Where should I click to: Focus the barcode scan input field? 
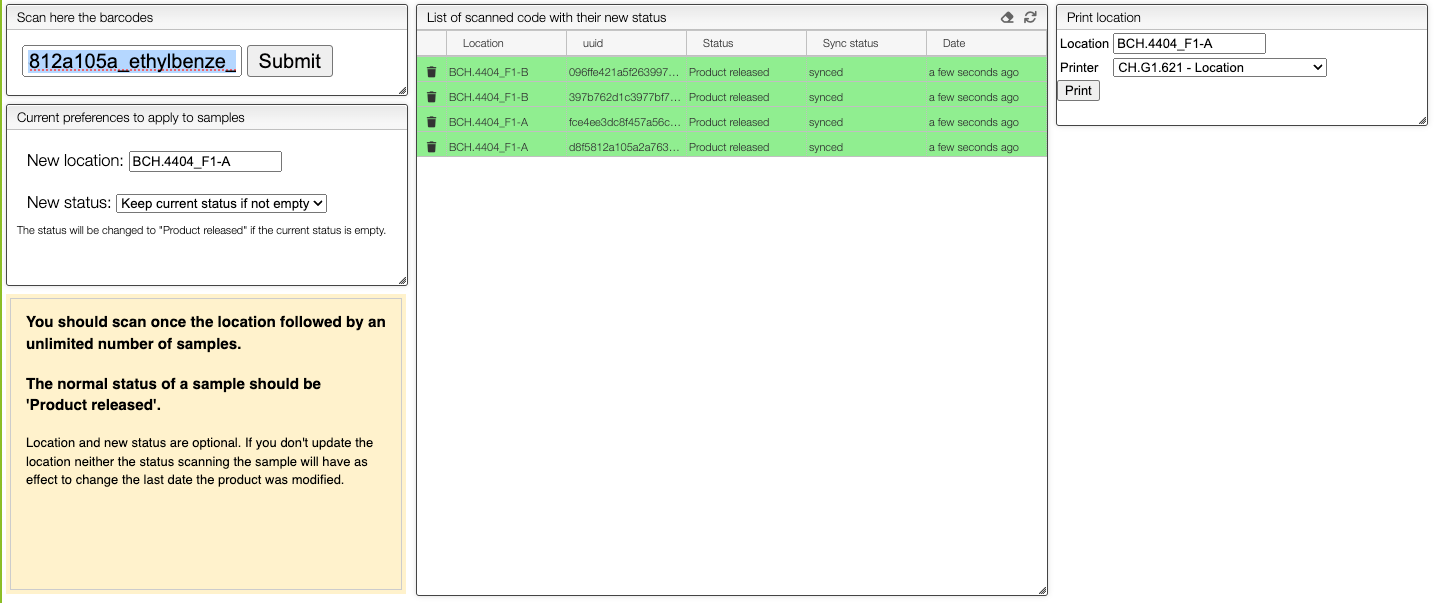pos(132,61)
